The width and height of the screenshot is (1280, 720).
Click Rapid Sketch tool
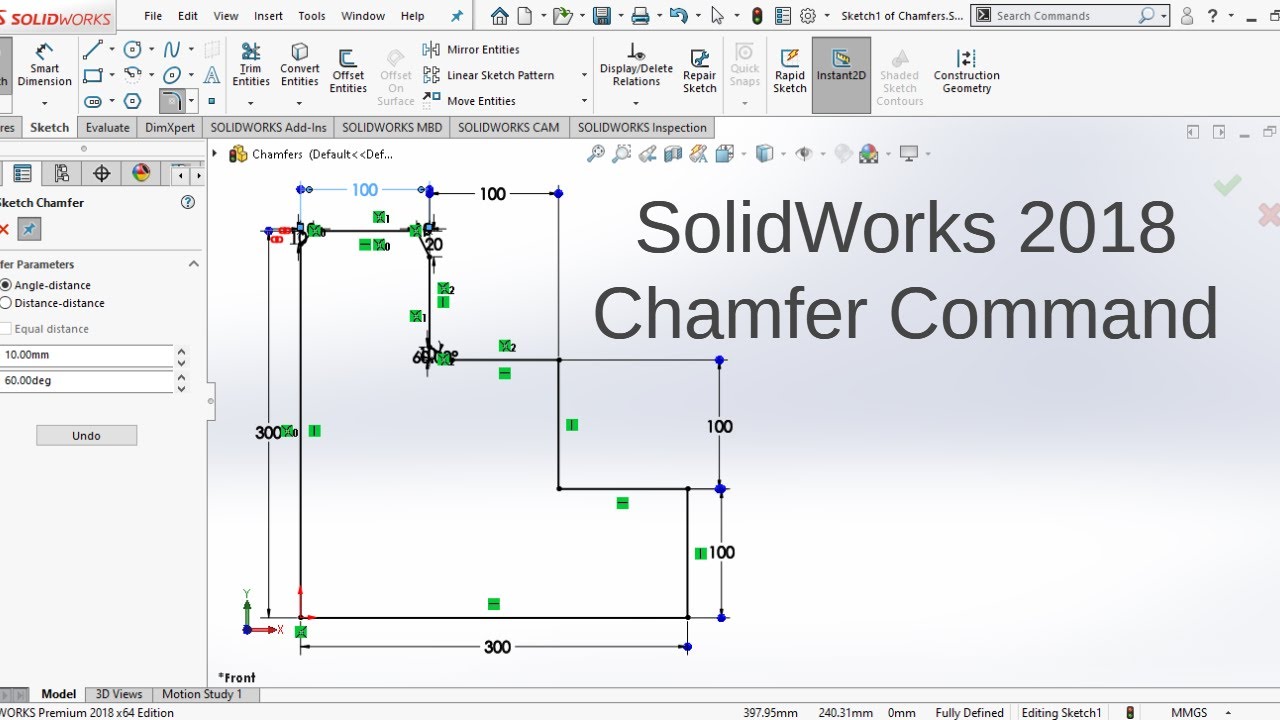(790, 71)
